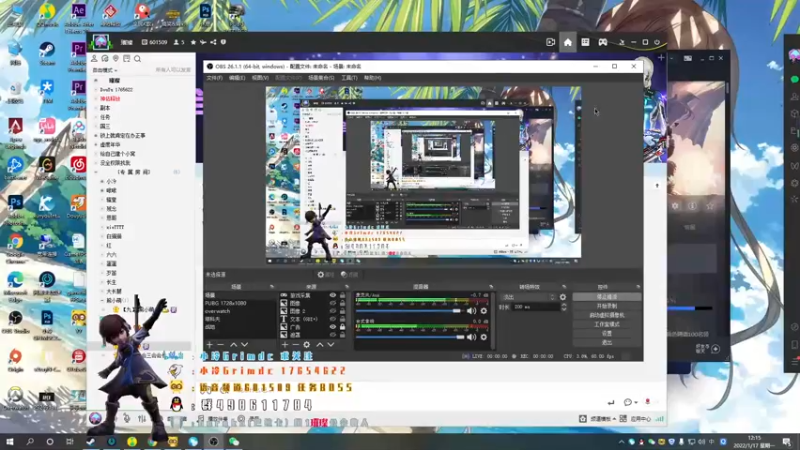
Task: Toggle visibility of 广告 source
Action: (333, 327)
